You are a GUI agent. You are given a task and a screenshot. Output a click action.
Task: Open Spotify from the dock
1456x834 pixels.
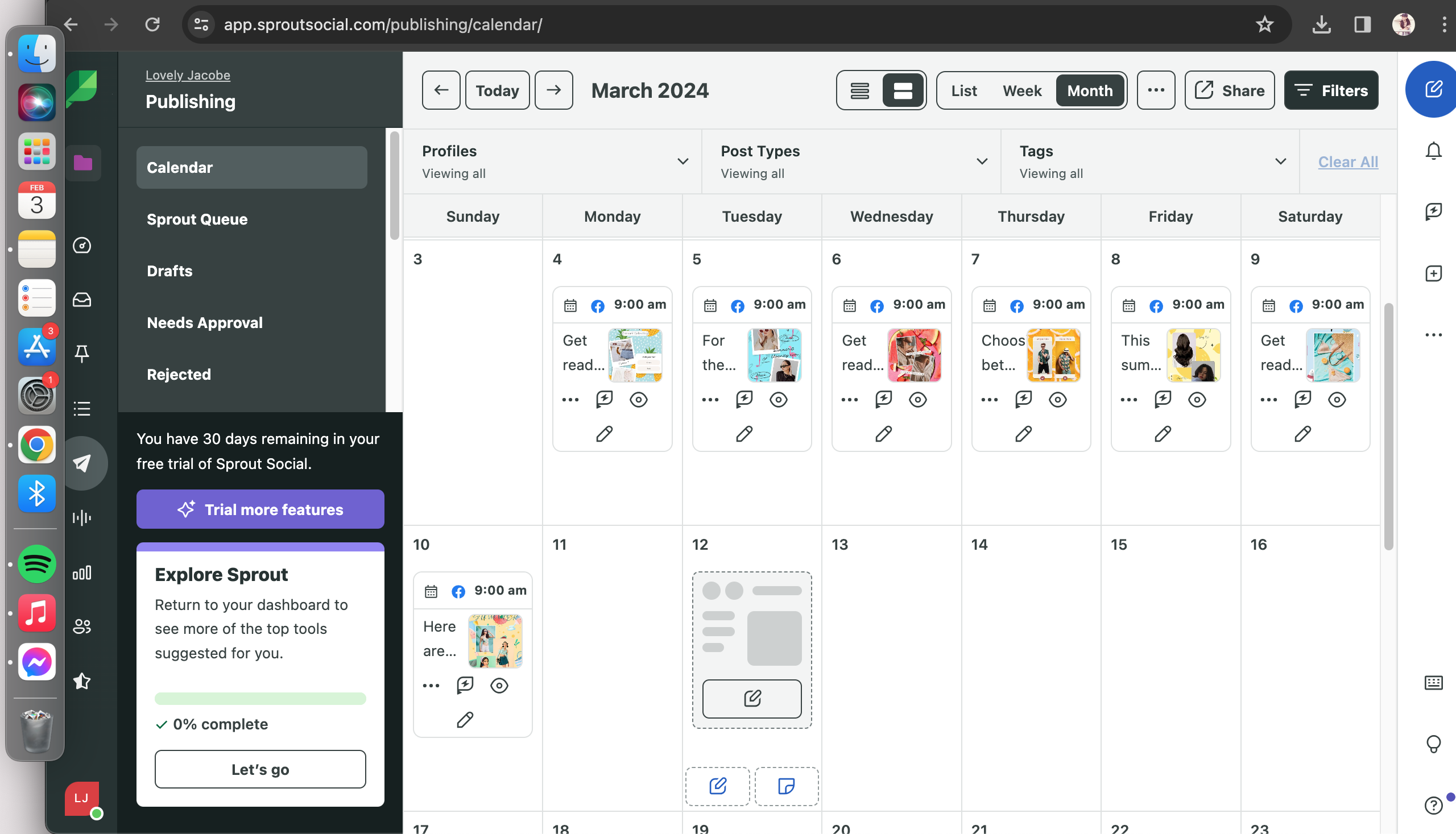tap(36, 563)
